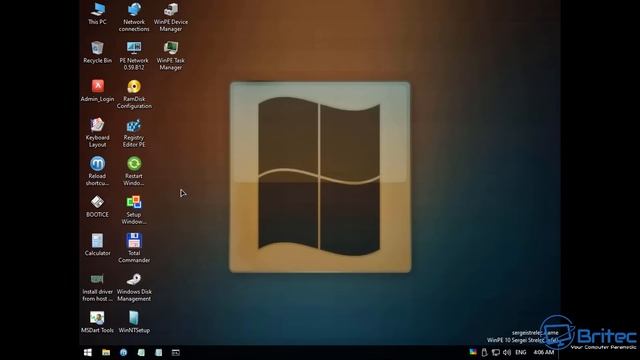The image size is (640, 360).
Task: Select Install driver from host icon
Action: pos(98,287)
